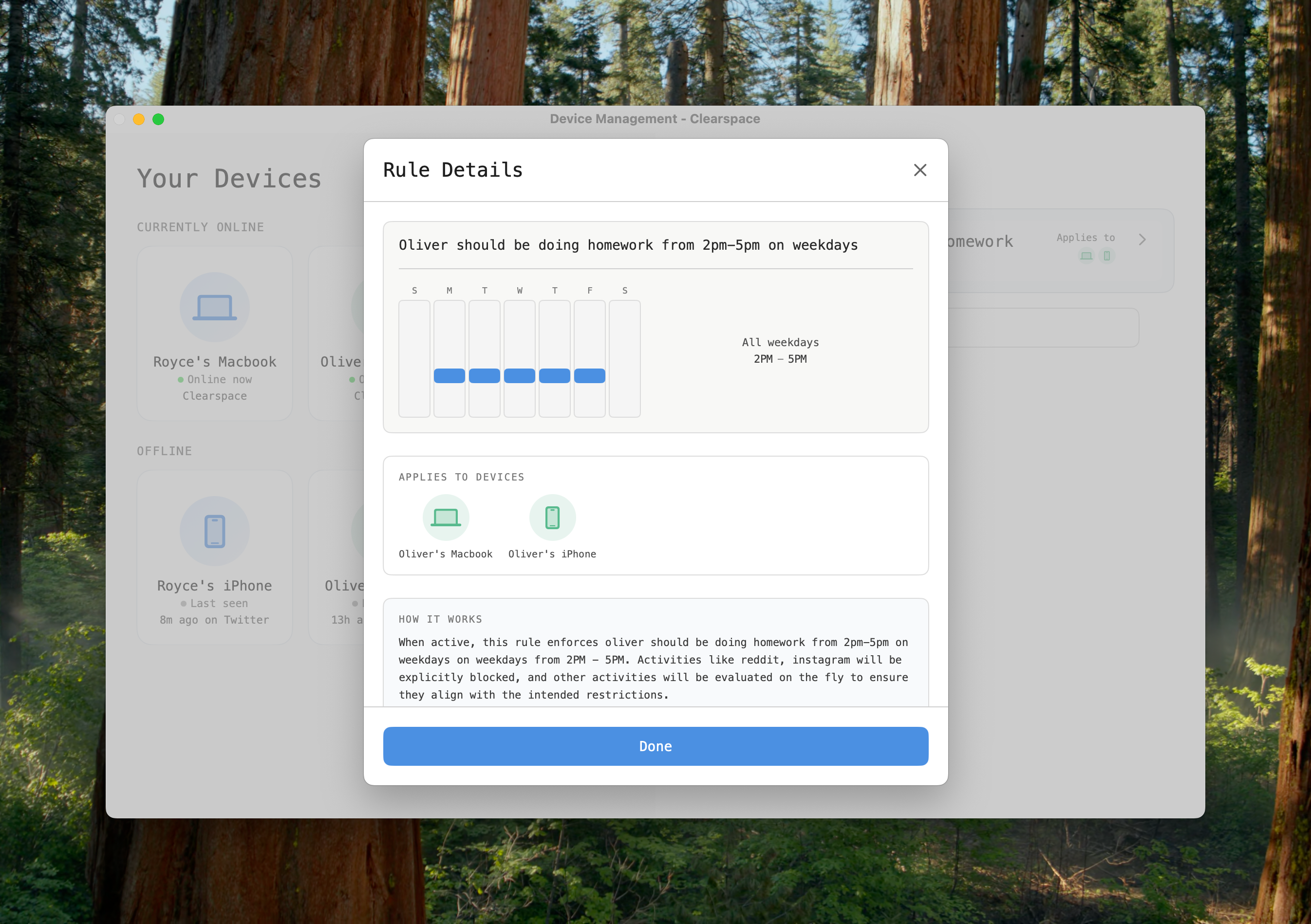Click the Thursday blue time block

[x=554, y=375]
